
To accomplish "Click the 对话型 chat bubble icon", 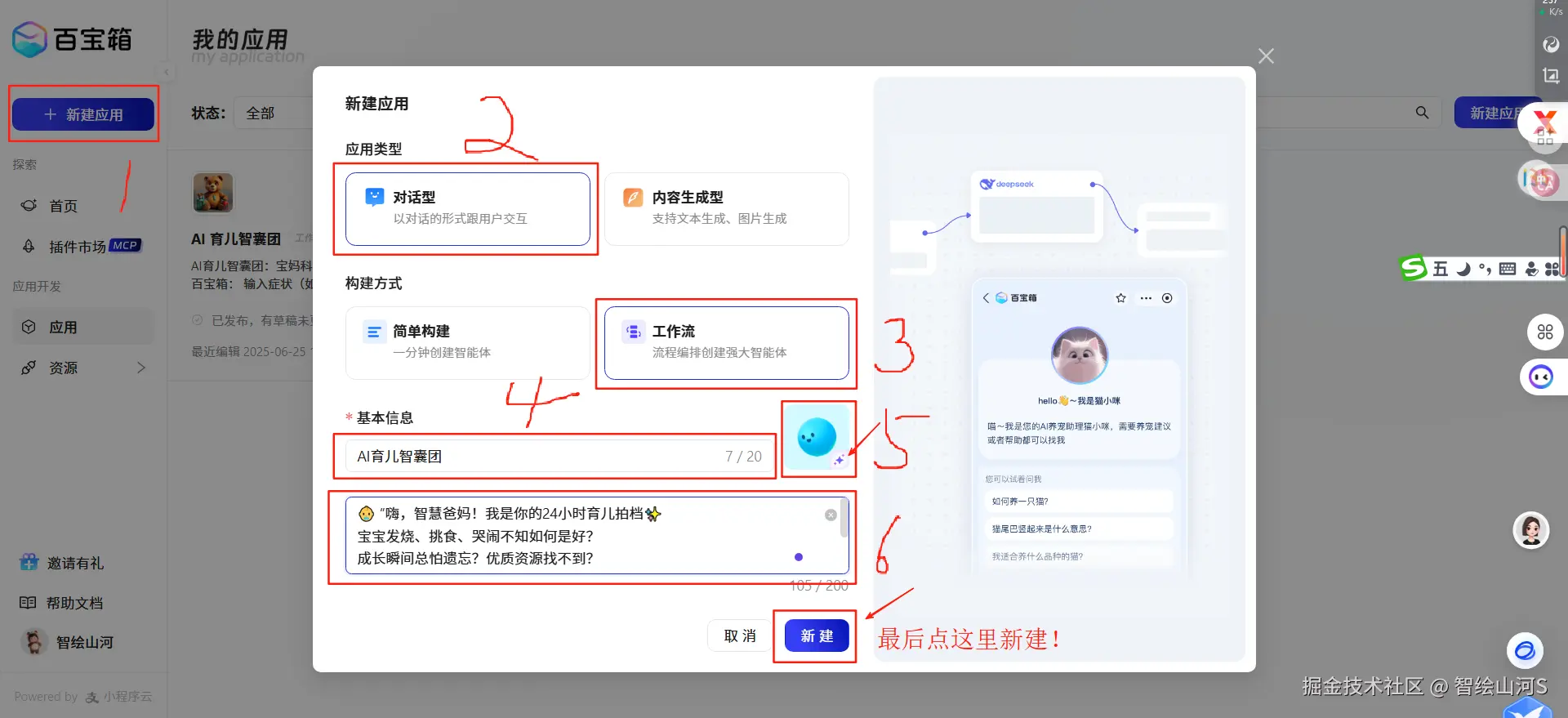I will pos(374,197).
